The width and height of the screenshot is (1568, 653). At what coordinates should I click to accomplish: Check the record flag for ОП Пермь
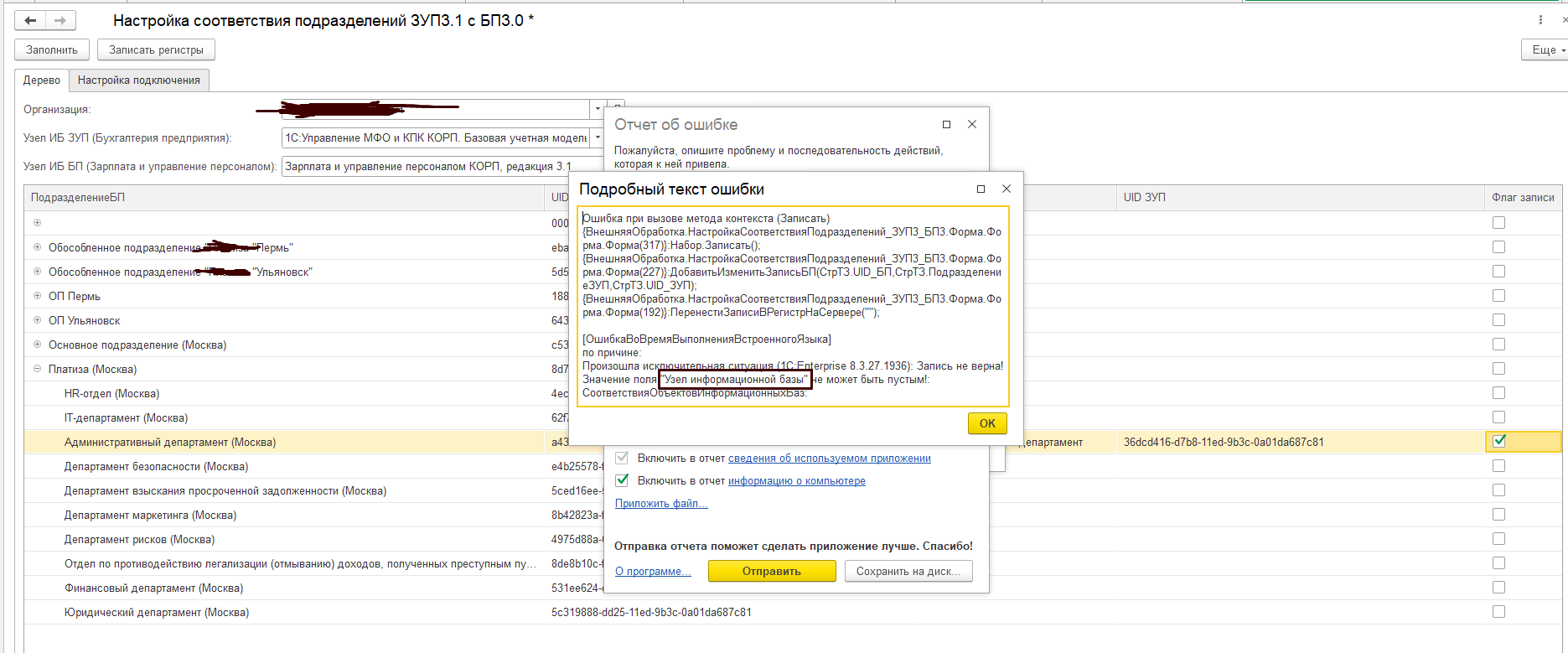pyautogui.click(x=1498, y=296)
